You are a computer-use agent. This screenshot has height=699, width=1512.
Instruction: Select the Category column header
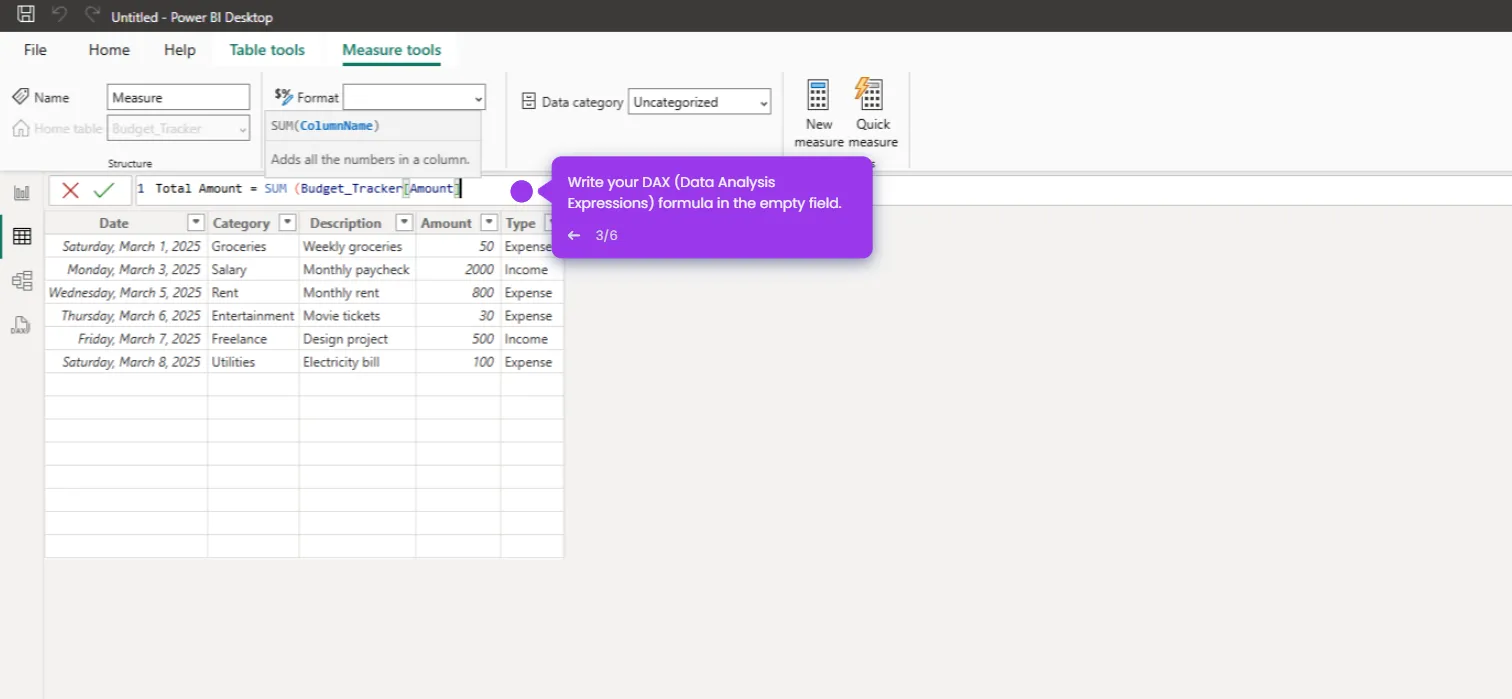(x=241, y=223)
